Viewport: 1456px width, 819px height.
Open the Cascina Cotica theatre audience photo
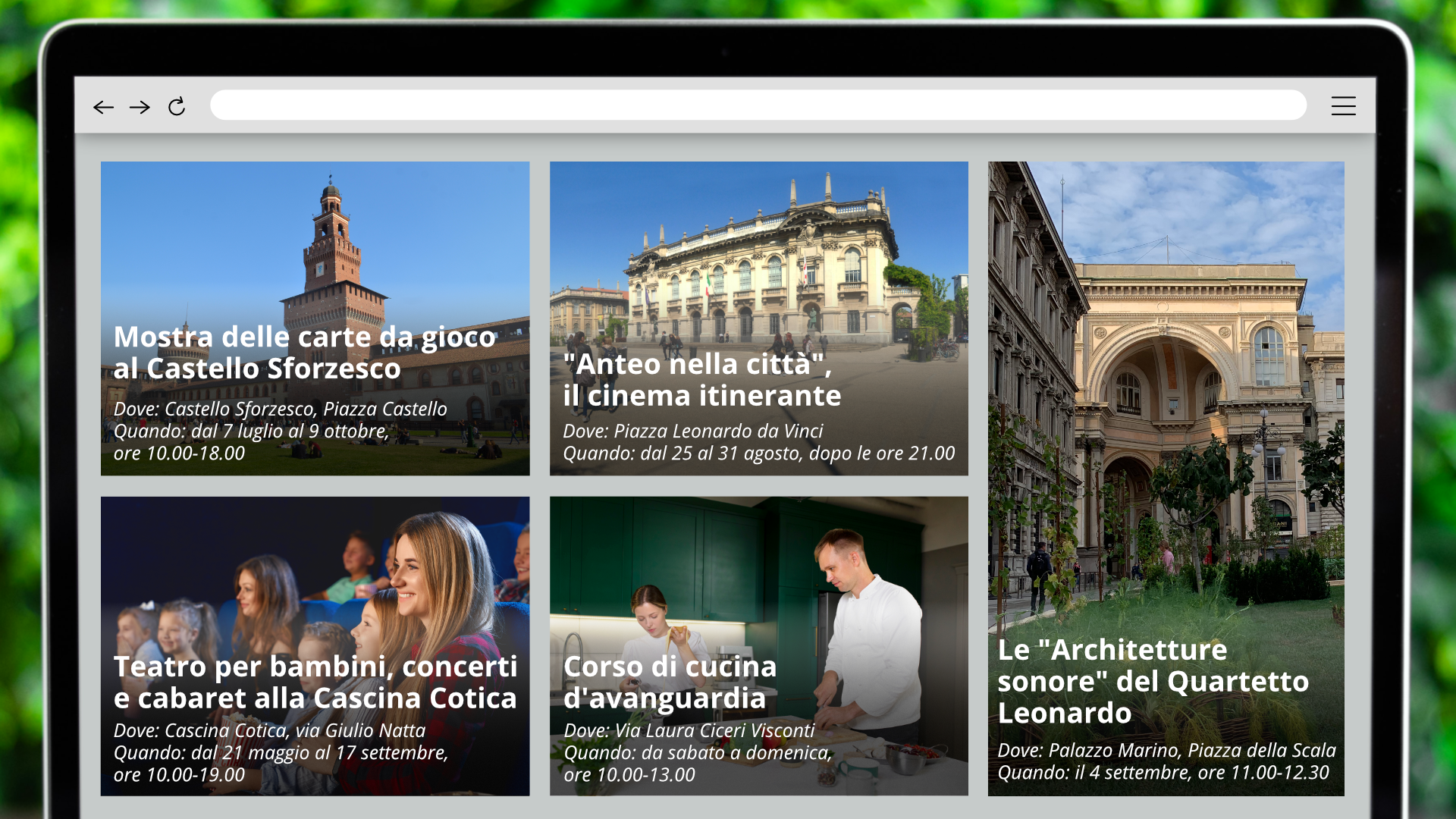(315, 576)
